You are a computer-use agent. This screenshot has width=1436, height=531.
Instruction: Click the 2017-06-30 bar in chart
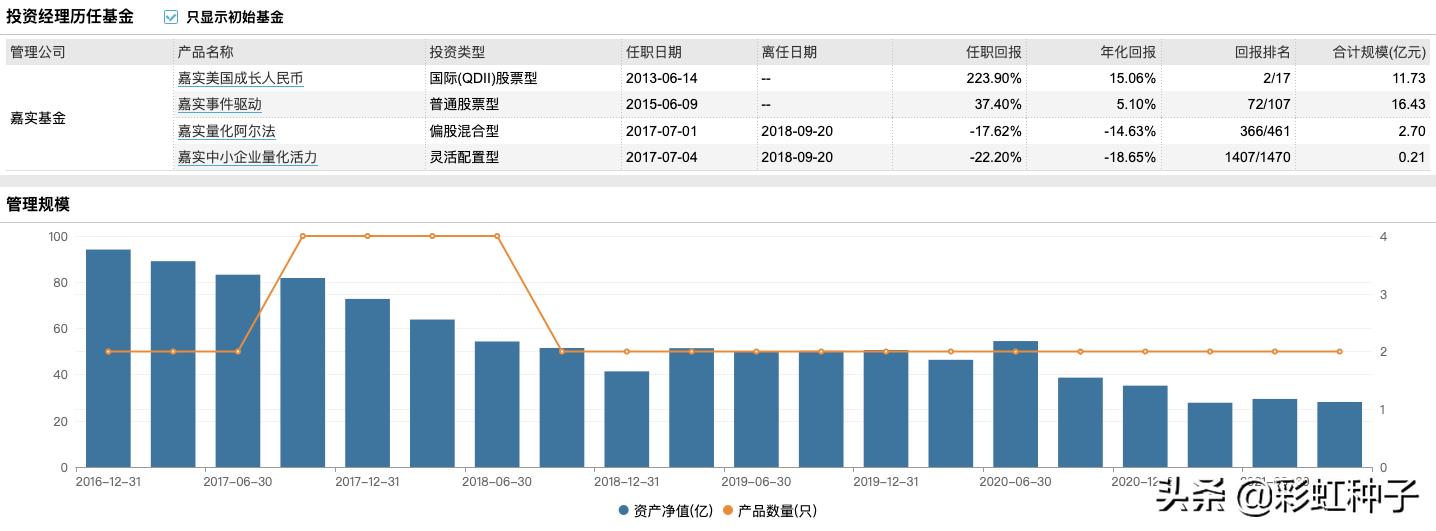coord(238,371)
